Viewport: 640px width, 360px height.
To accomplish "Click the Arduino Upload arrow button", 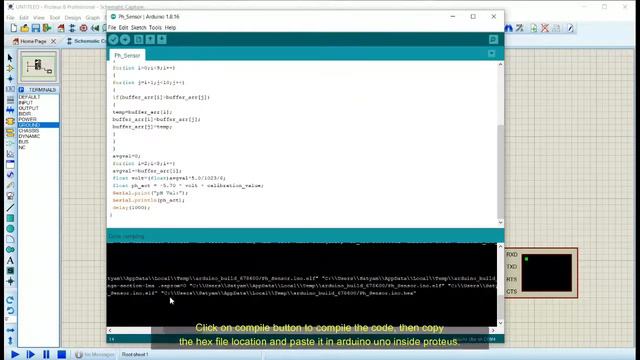I will point(125,40).
